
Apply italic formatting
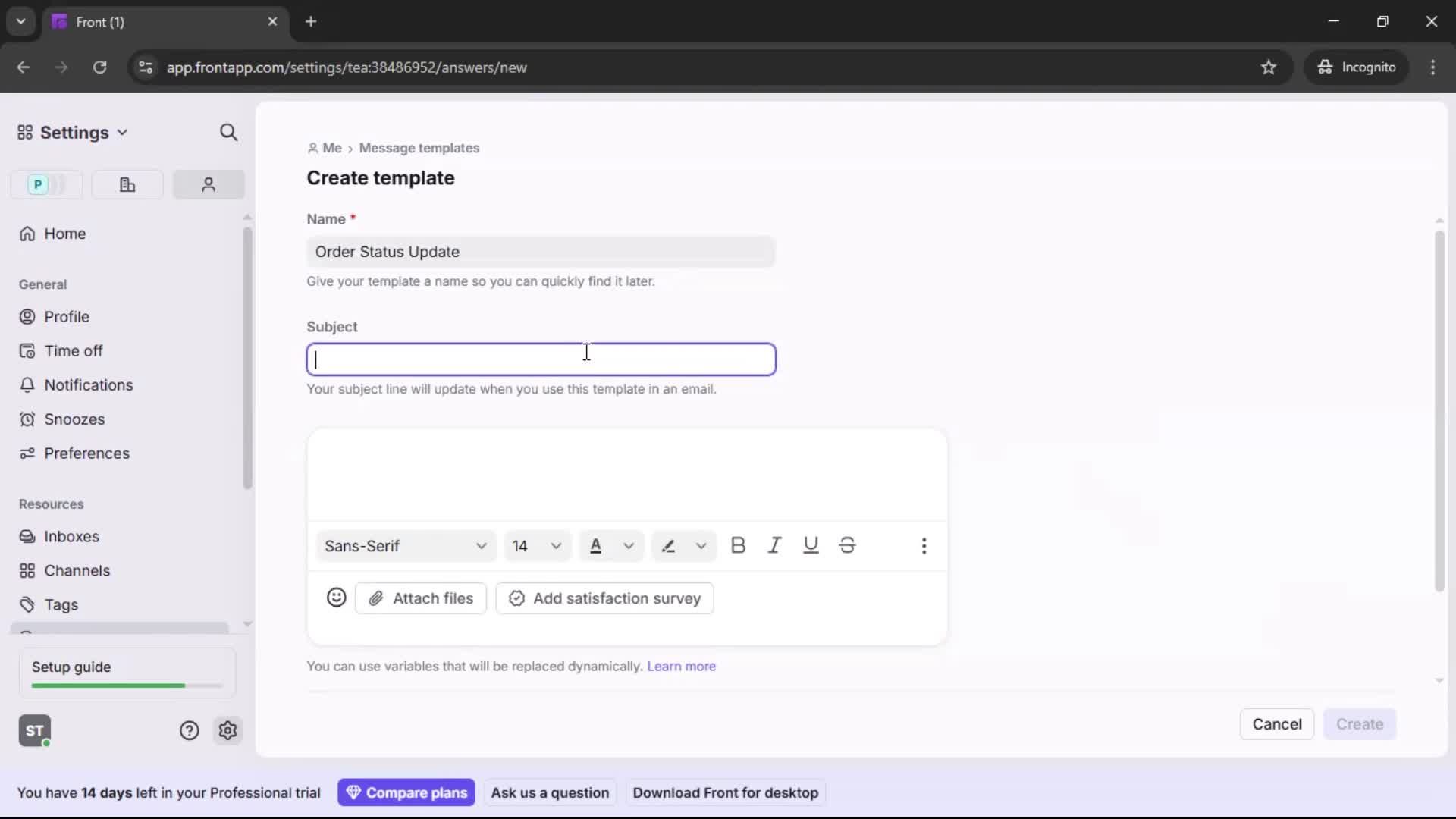(775, 545)
